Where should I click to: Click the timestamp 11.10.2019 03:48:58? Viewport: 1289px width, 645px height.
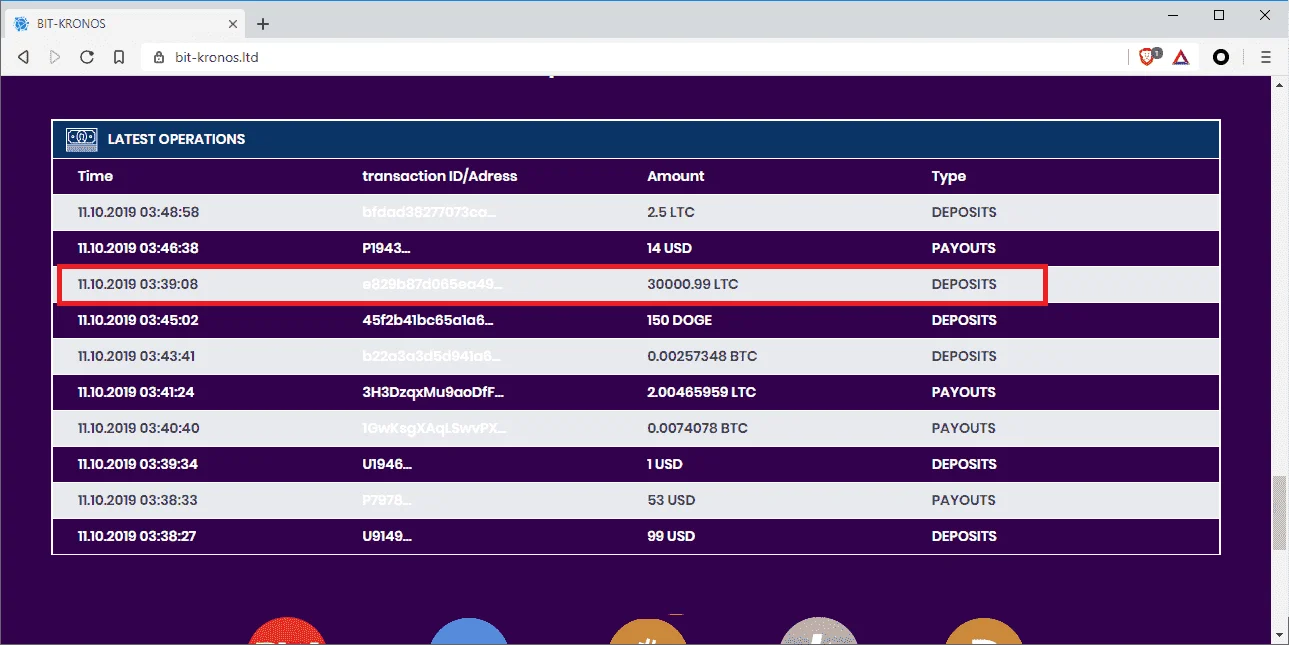click(x=138, y=212)
